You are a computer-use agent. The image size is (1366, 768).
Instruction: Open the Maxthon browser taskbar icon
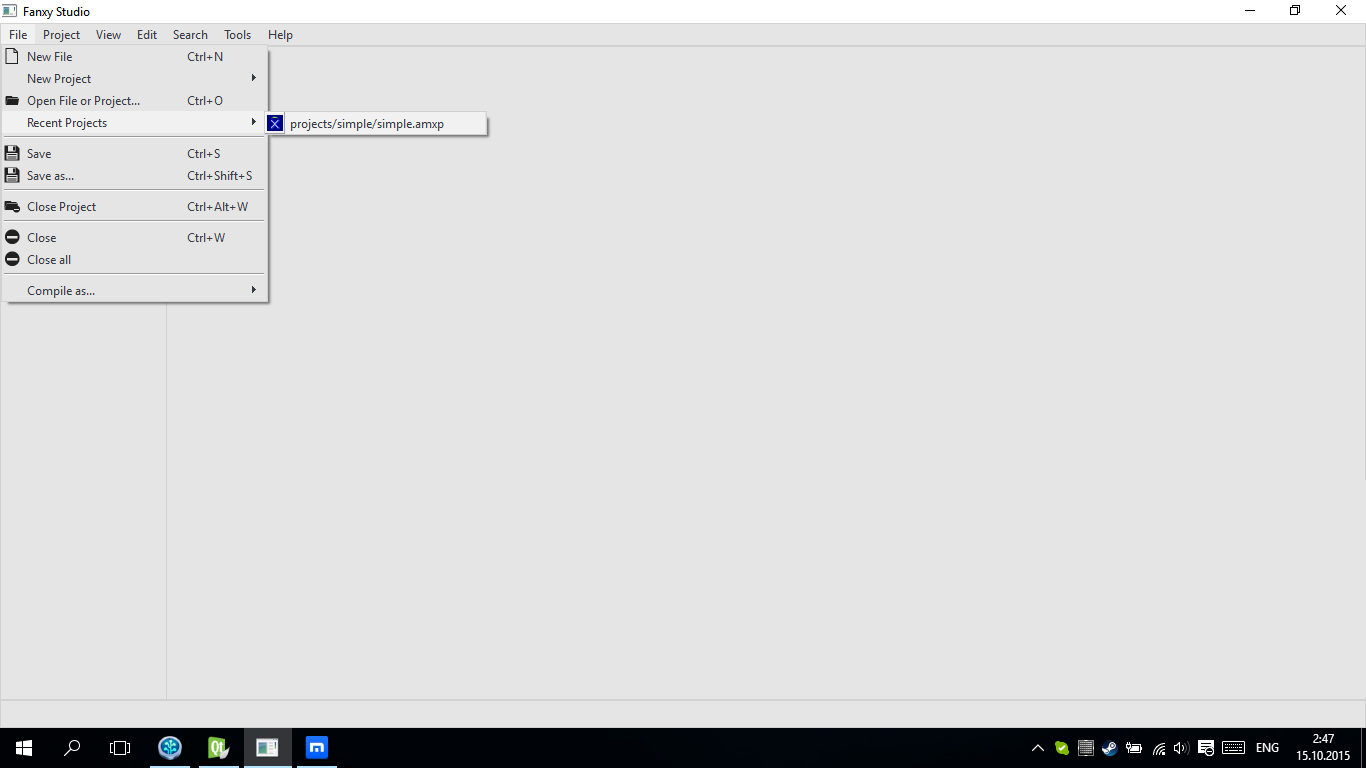tap(317, 748)
